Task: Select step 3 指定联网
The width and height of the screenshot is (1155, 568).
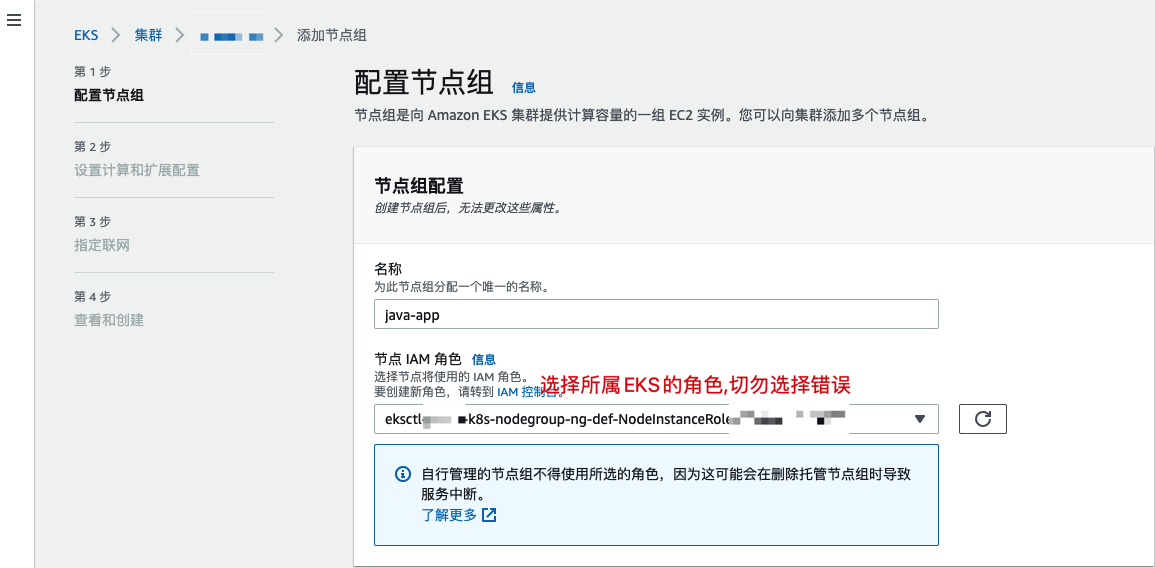Action: click(x=102, y=245)
